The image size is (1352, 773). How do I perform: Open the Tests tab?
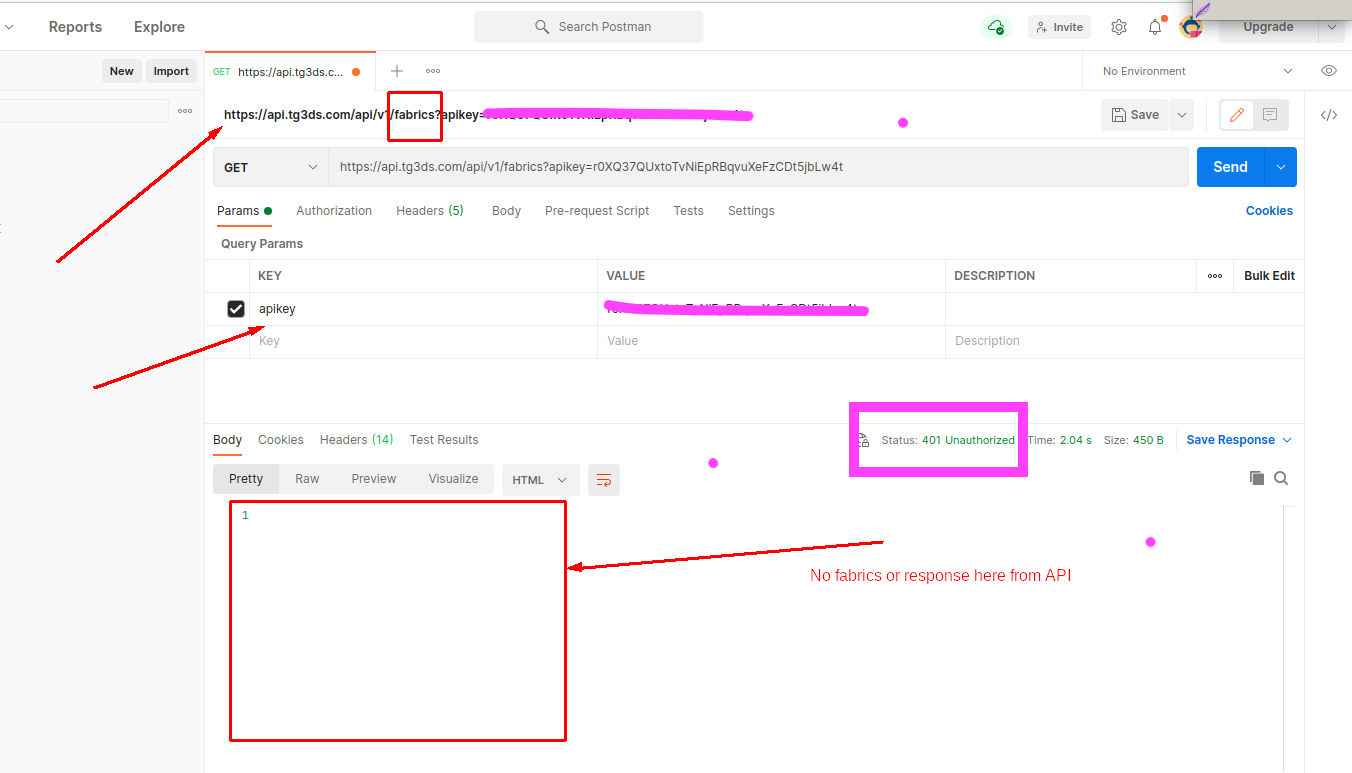pyautogui.click(x=688, y=211)
